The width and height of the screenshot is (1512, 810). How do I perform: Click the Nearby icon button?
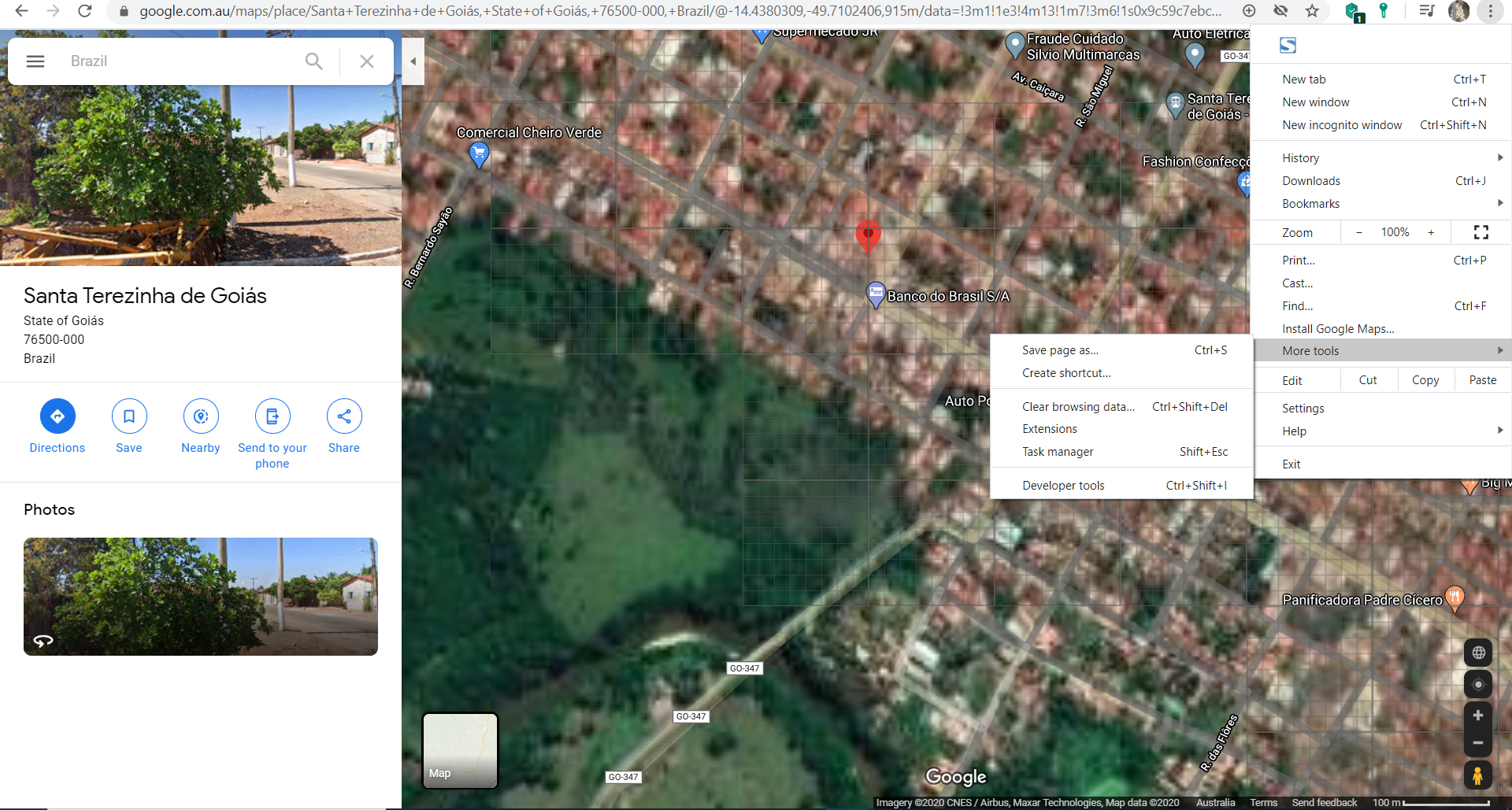click(x=201, y=416)
